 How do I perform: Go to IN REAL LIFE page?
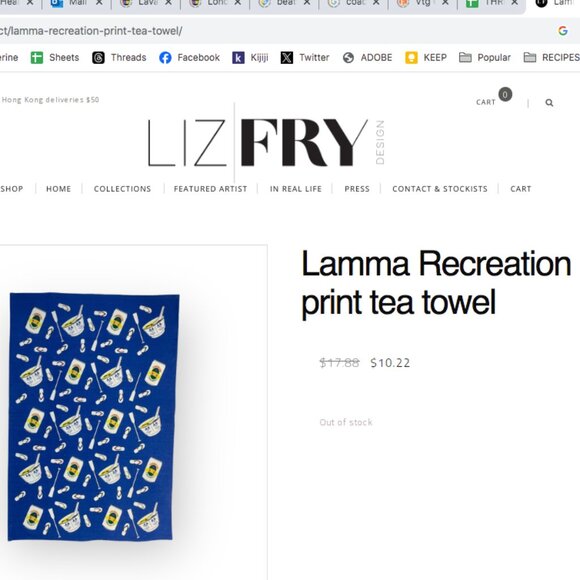pyautogui.click(x=296, y=189)
